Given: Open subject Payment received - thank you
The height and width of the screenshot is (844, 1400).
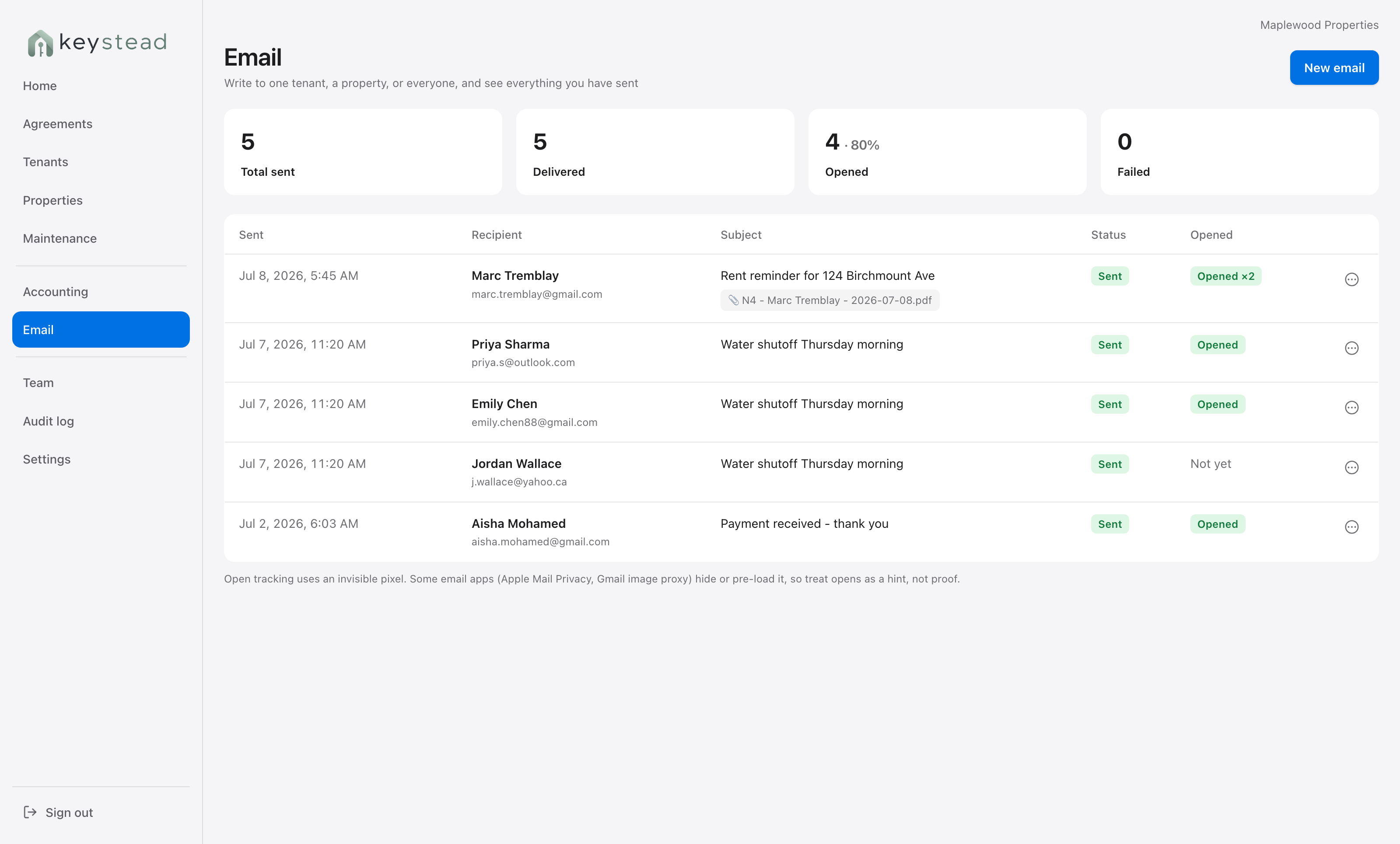Looking at the screenshot, I should 805,523.
